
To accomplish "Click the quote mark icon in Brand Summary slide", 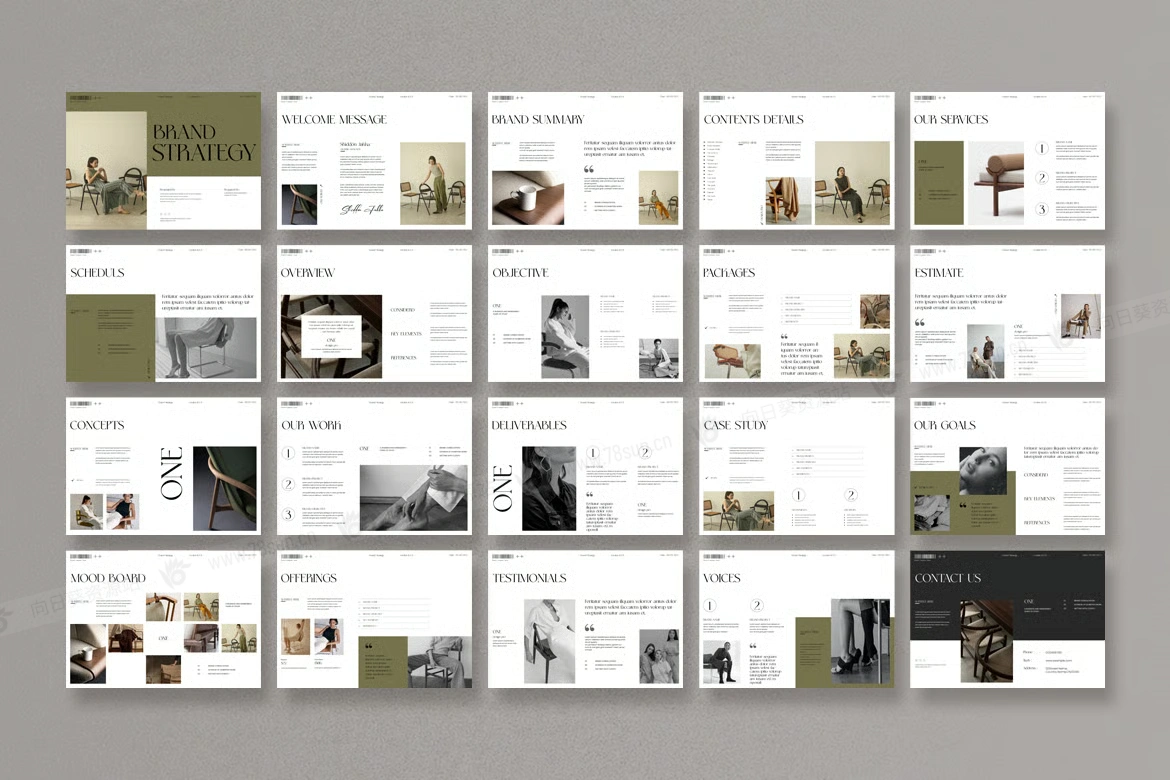I will pos(589,170).
